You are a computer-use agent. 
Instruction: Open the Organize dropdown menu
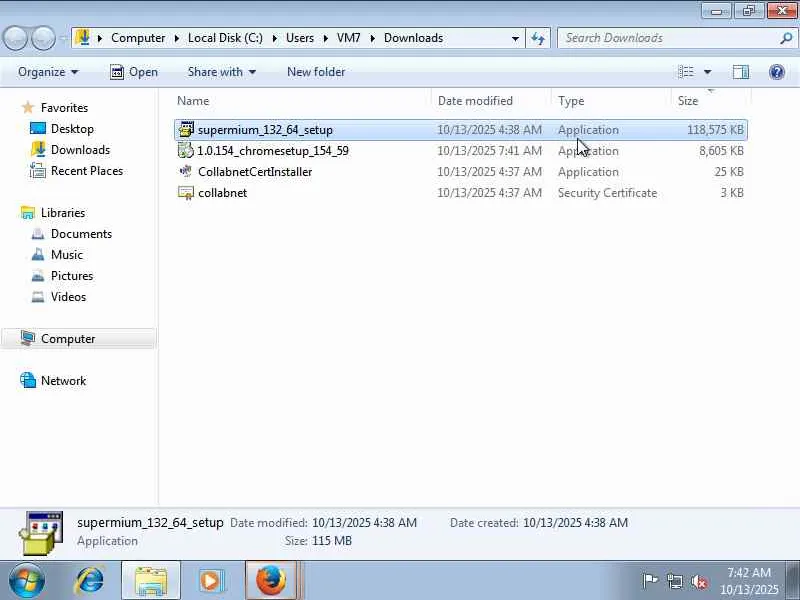(48, 72)
